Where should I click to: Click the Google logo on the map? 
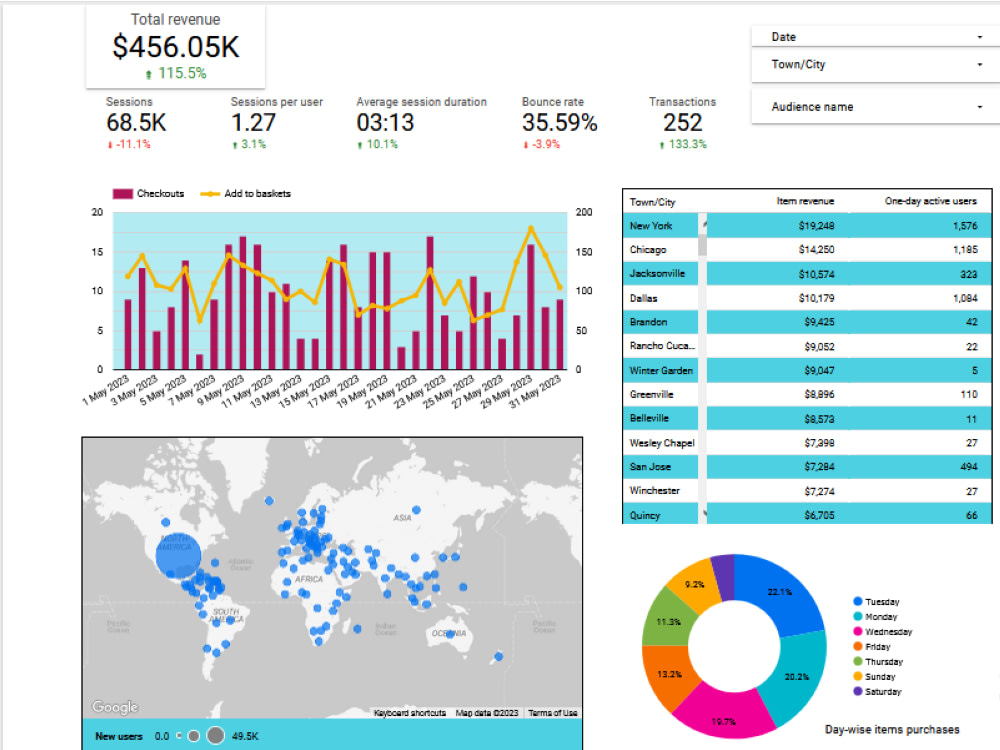click(x=113, y=707)
